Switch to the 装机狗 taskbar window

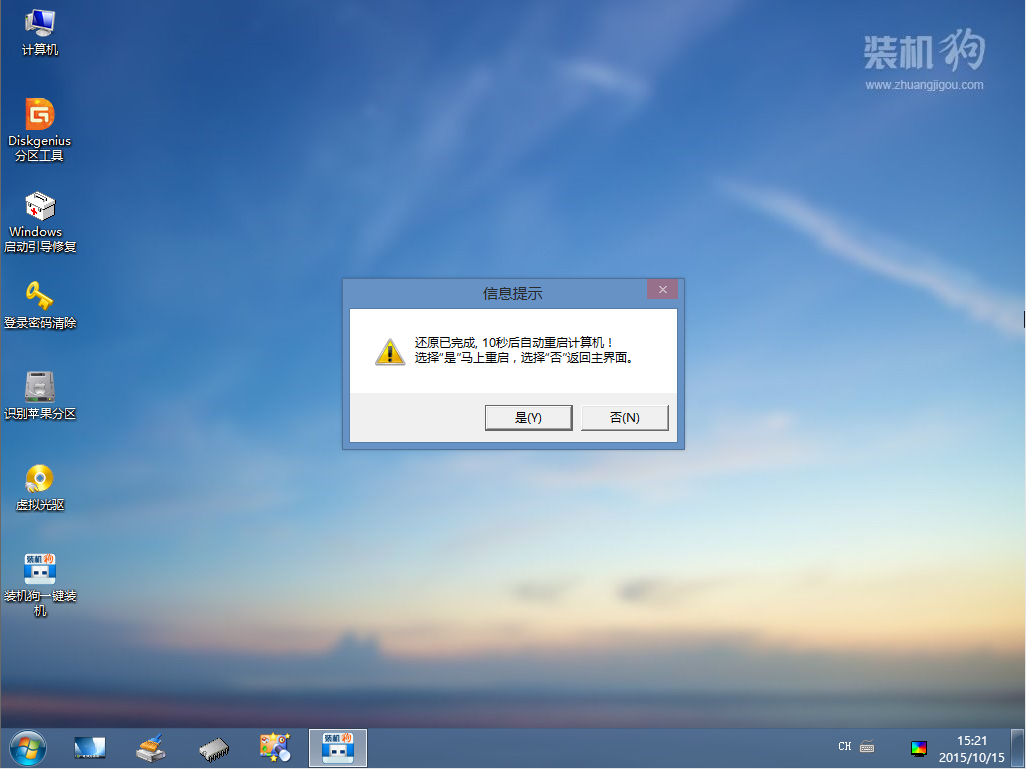click(337, 746)
